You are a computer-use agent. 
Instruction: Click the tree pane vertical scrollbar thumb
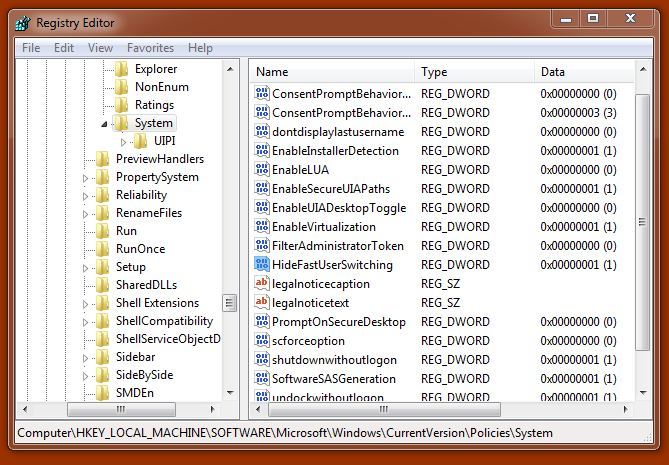point(230,303)
